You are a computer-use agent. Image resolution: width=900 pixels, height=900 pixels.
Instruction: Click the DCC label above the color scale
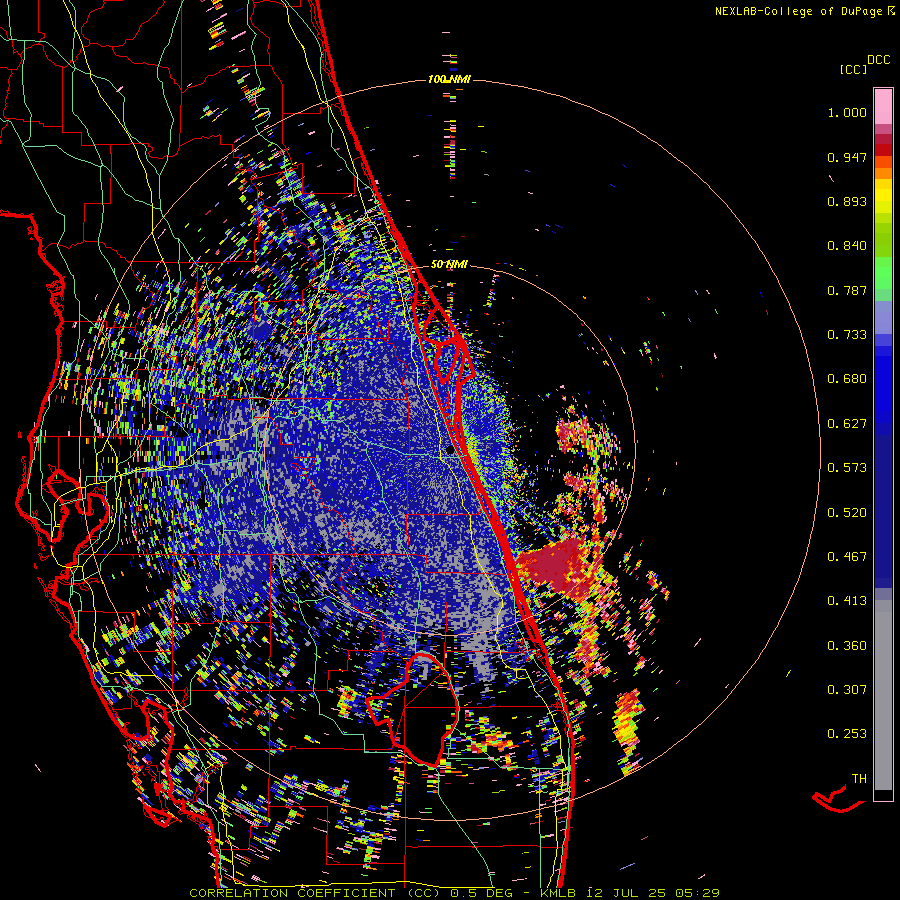[878, 60]
